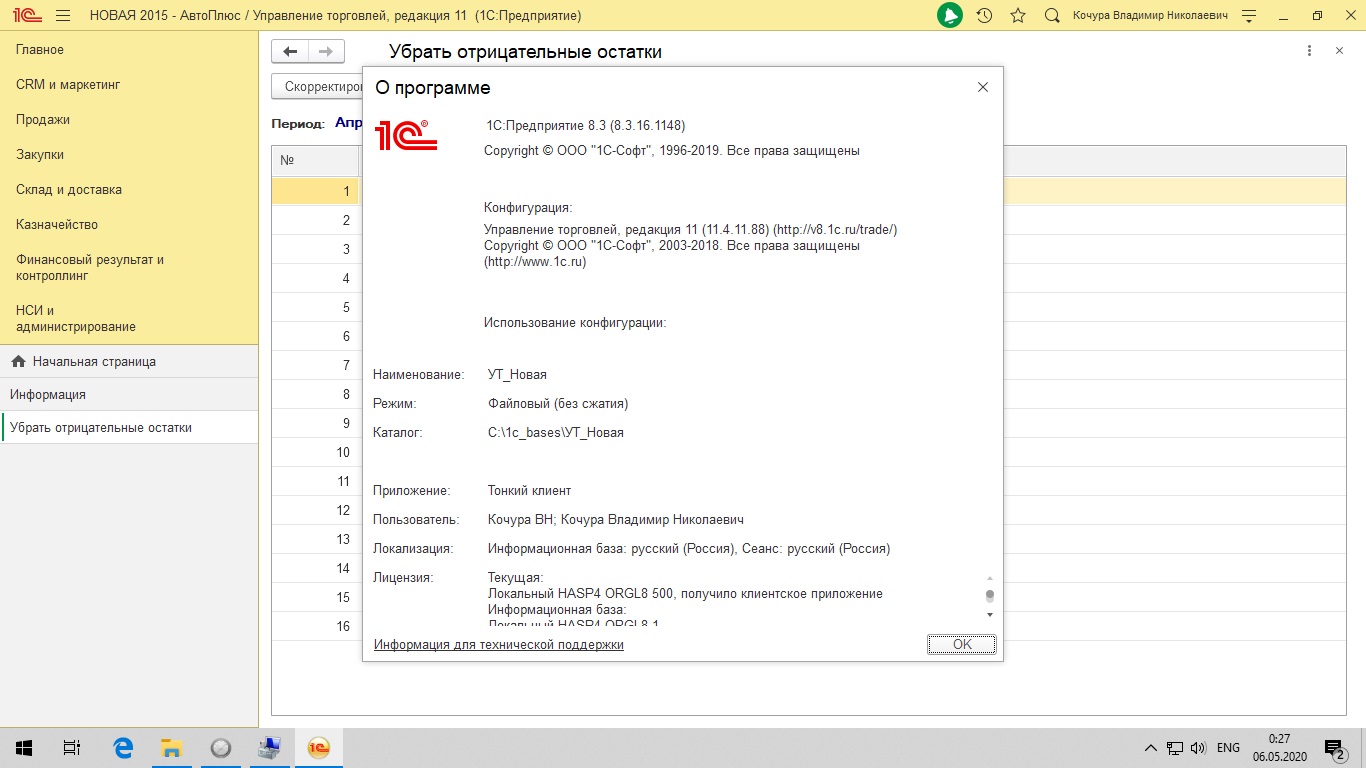Viewport: 1366px width, 768px height.
Task: Click the 1C logo in About dialog
Action: pos(406,135)
